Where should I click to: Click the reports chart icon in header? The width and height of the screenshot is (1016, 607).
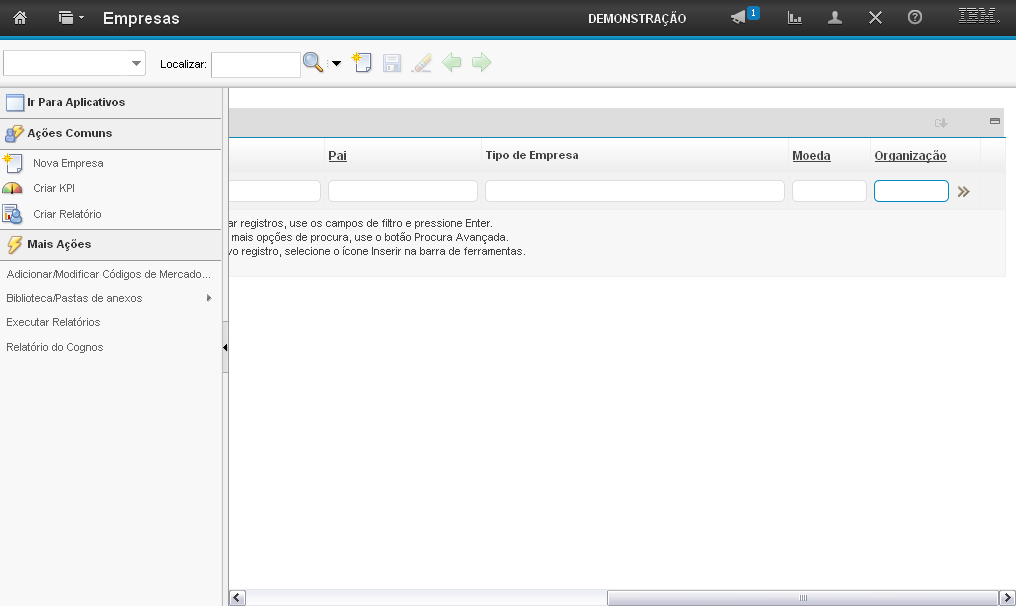(795, 18)
